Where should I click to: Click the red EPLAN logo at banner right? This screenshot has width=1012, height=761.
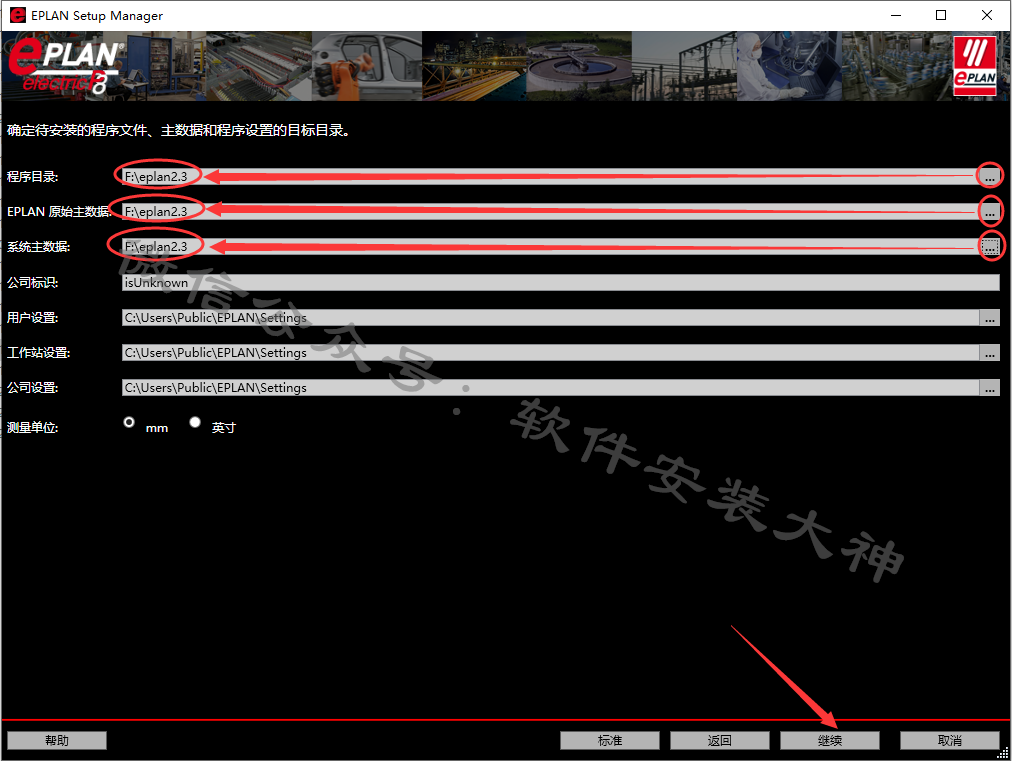pyautogui.click(x=975, y=66)
